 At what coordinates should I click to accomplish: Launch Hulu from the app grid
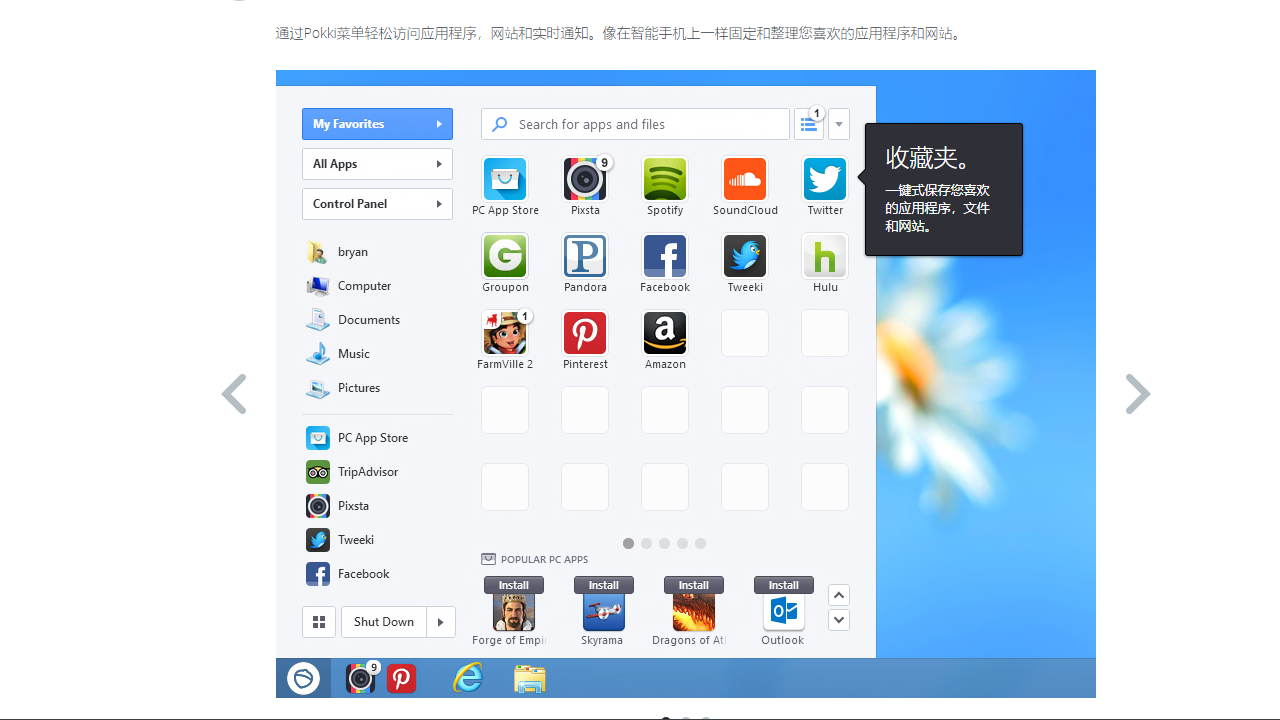pyautogui.click(x=824, y=256)
